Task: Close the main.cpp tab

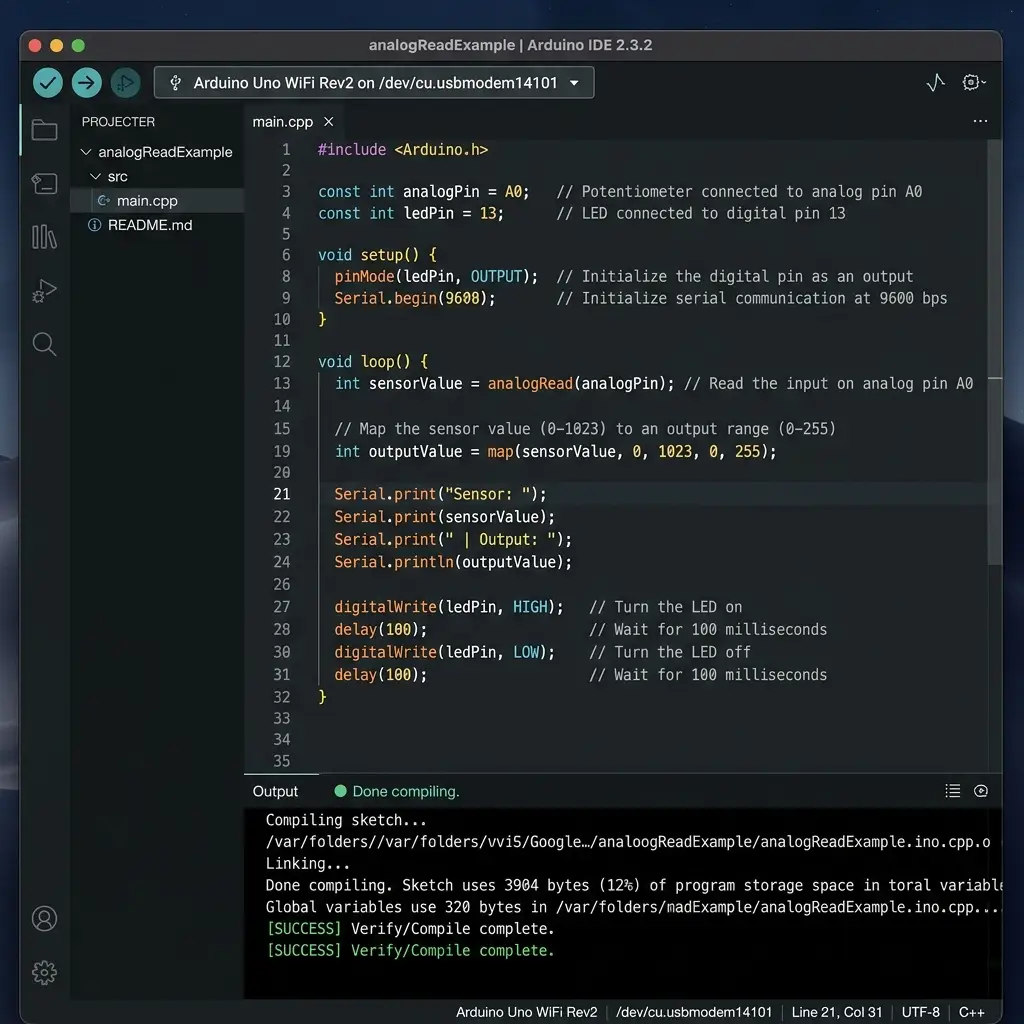Action: pos(328,121)
